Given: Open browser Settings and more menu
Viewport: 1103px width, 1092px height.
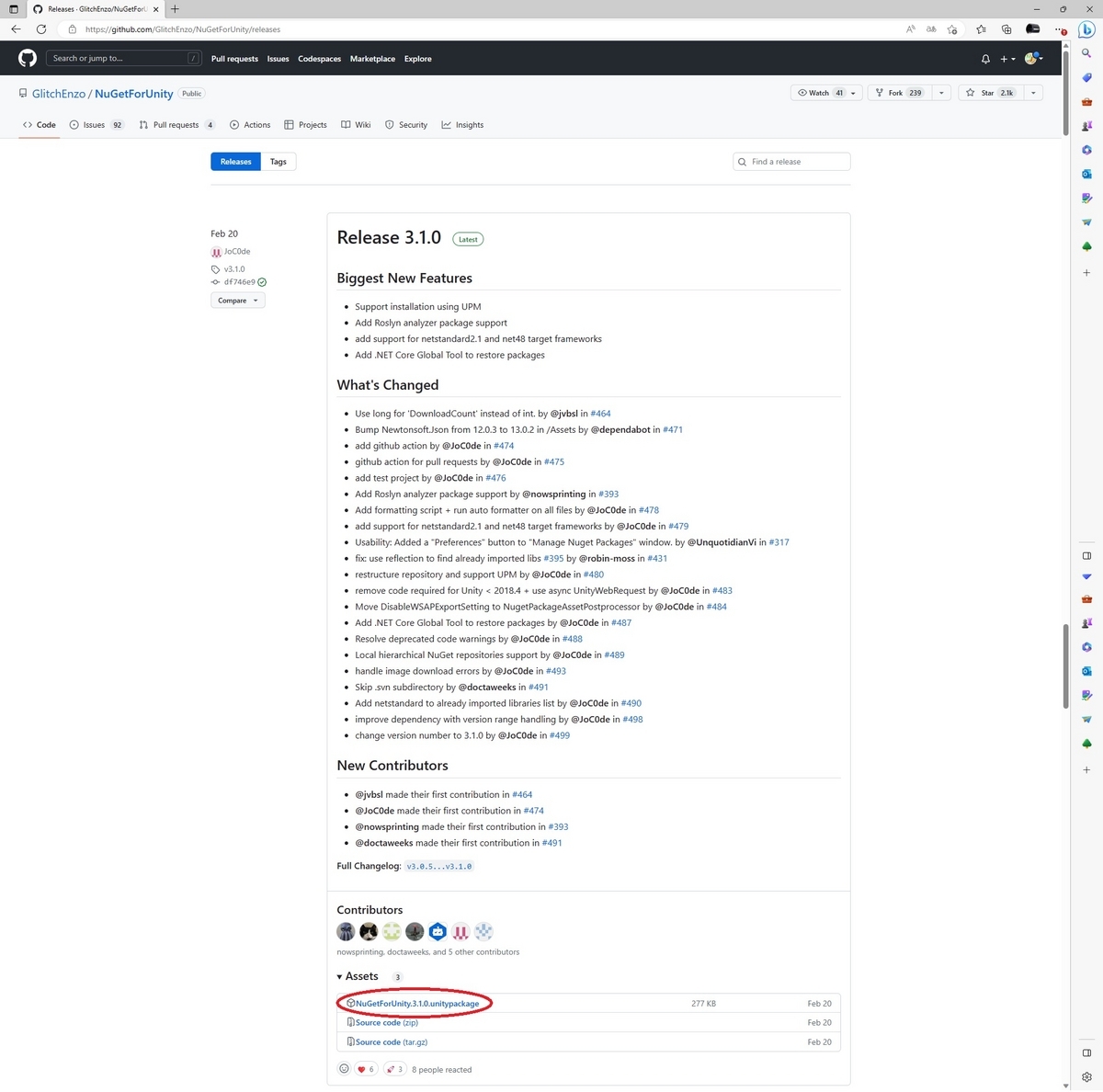Looking at the screenshot, I should pos(1059,29).
